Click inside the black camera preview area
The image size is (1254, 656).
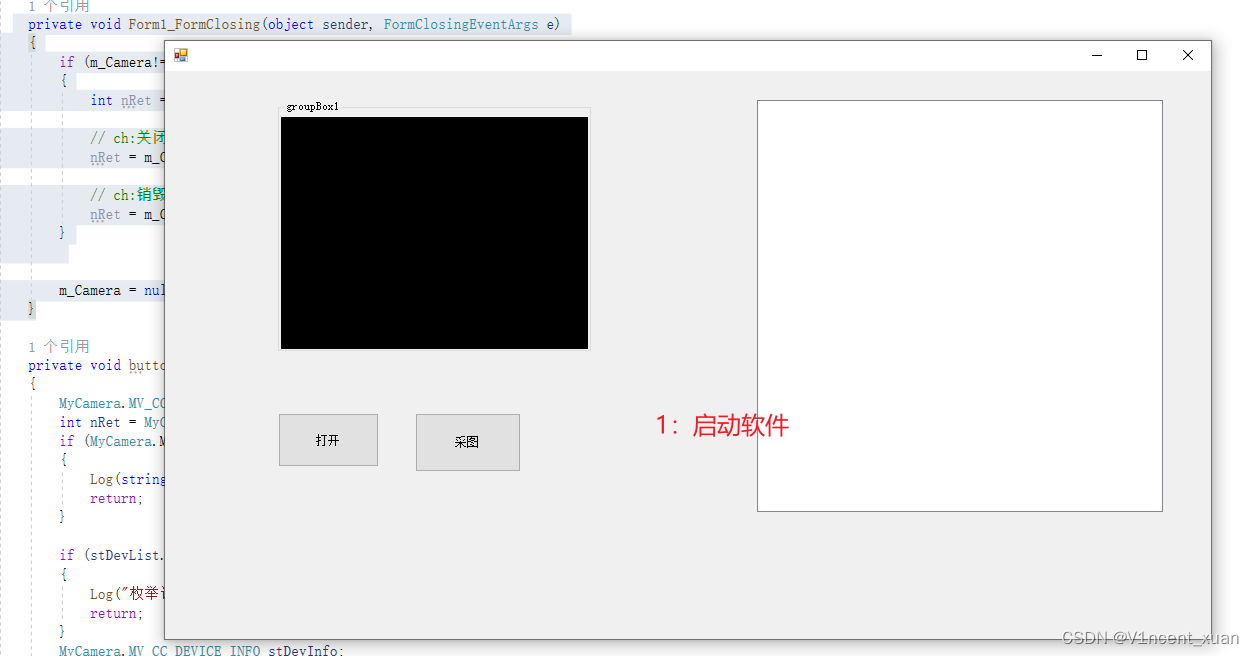[x=433, y=232]
